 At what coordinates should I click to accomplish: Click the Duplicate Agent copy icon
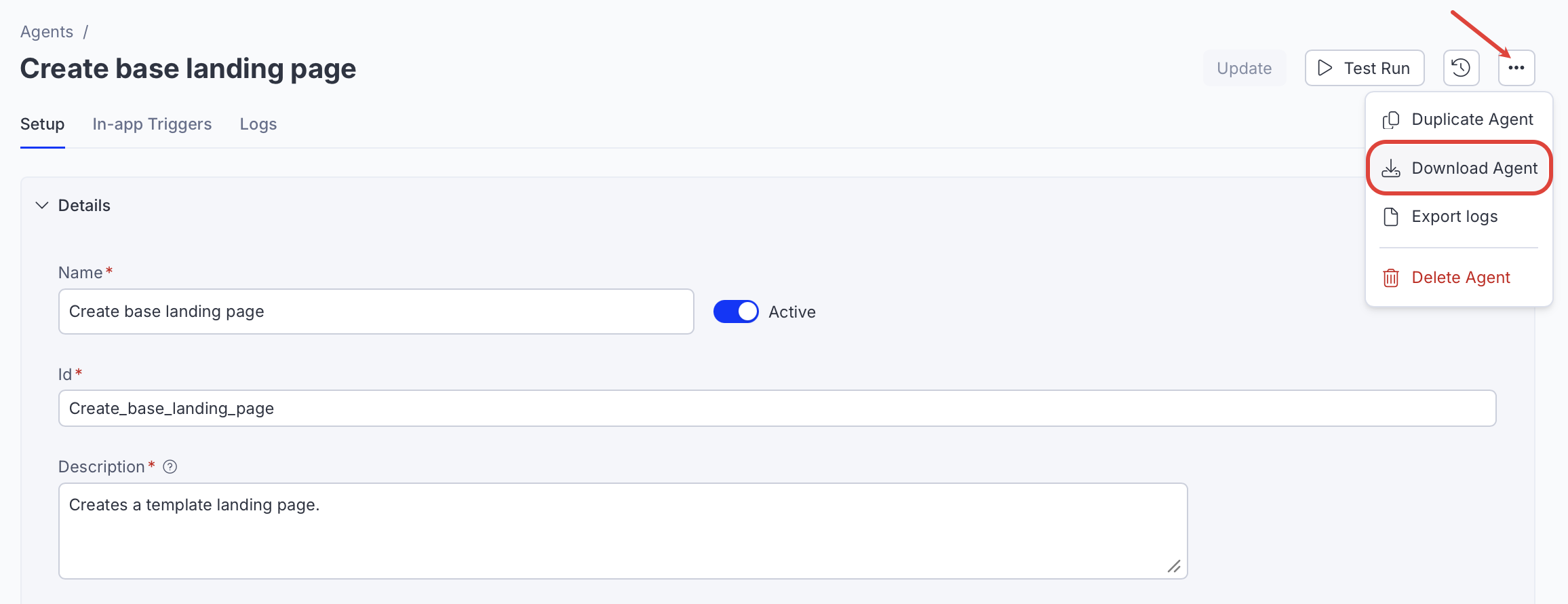[x=1391, y=119]
